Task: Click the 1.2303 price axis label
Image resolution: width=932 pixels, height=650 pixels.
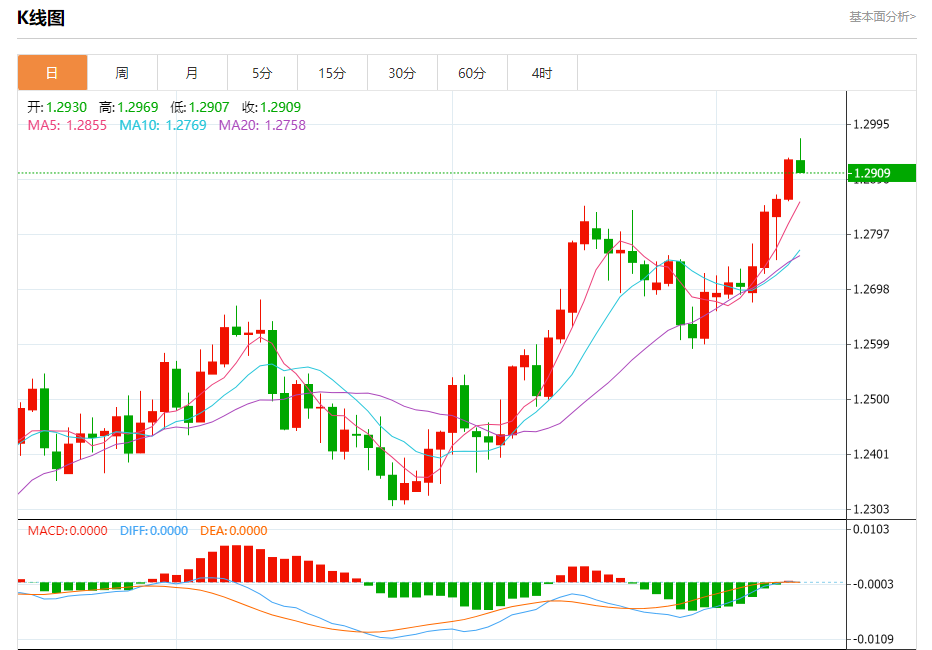Action: 871,509
